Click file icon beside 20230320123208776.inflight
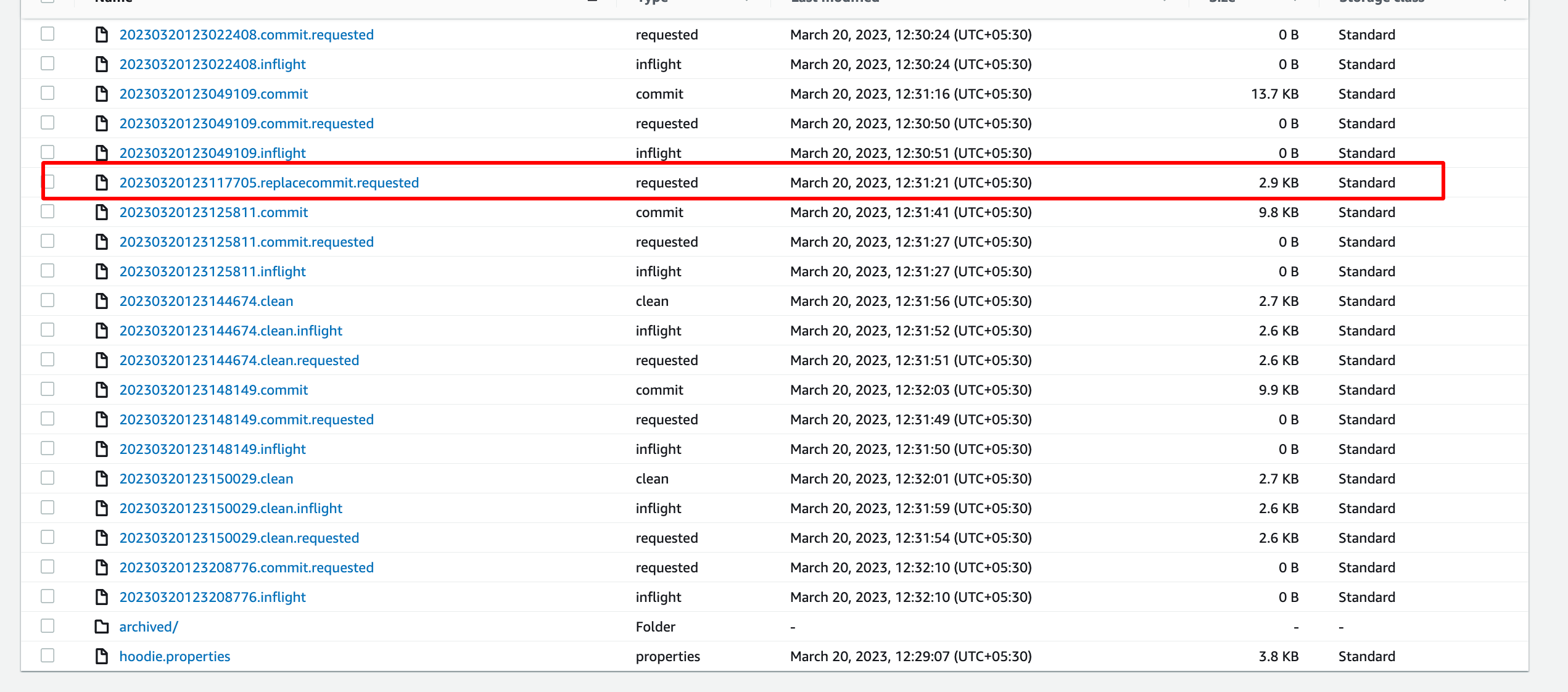The width and height of the screenshot is (1568, 692). coord(102,597)
